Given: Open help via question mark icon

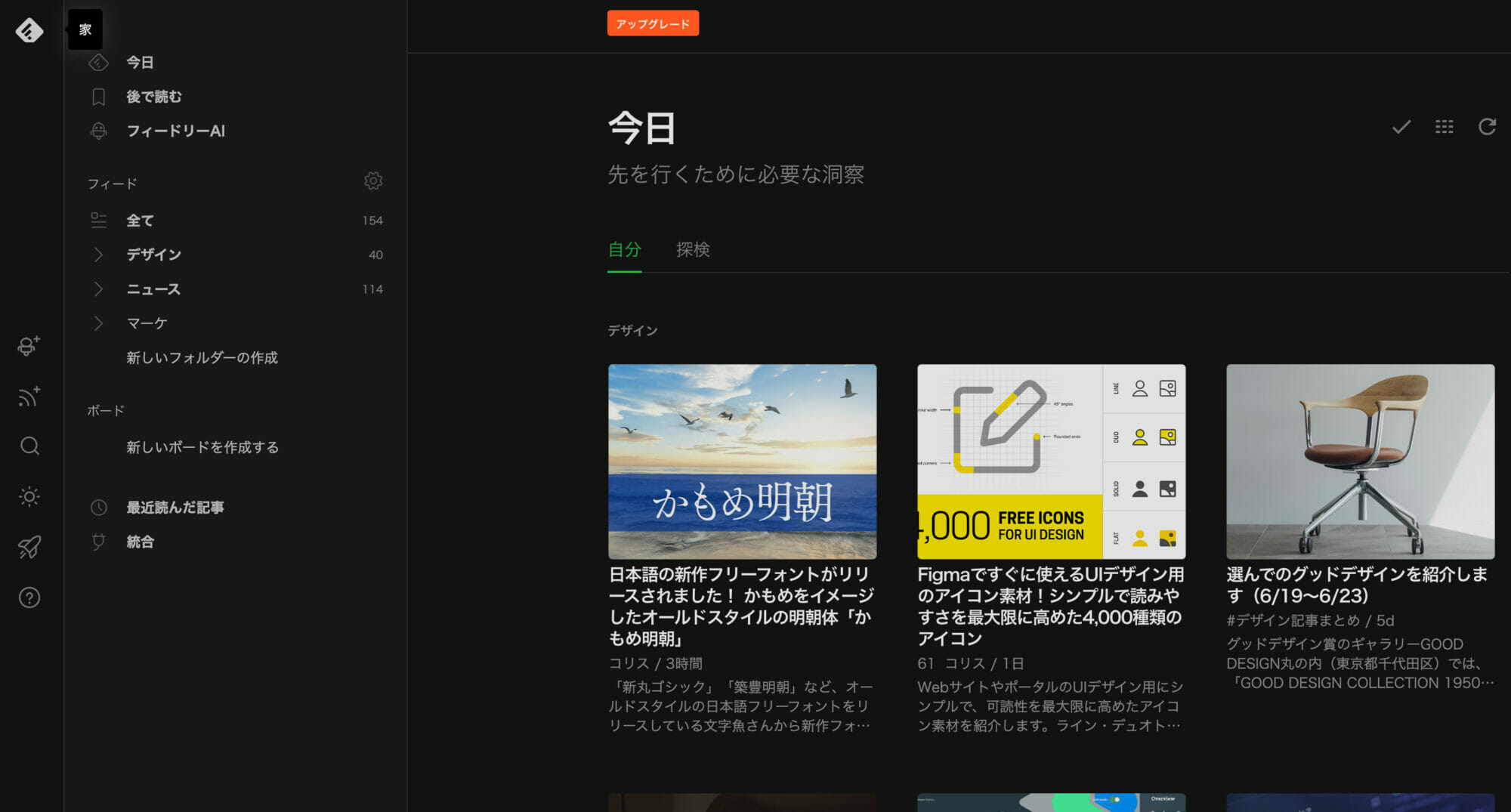Looking at the screenshot, I should 29,597.
